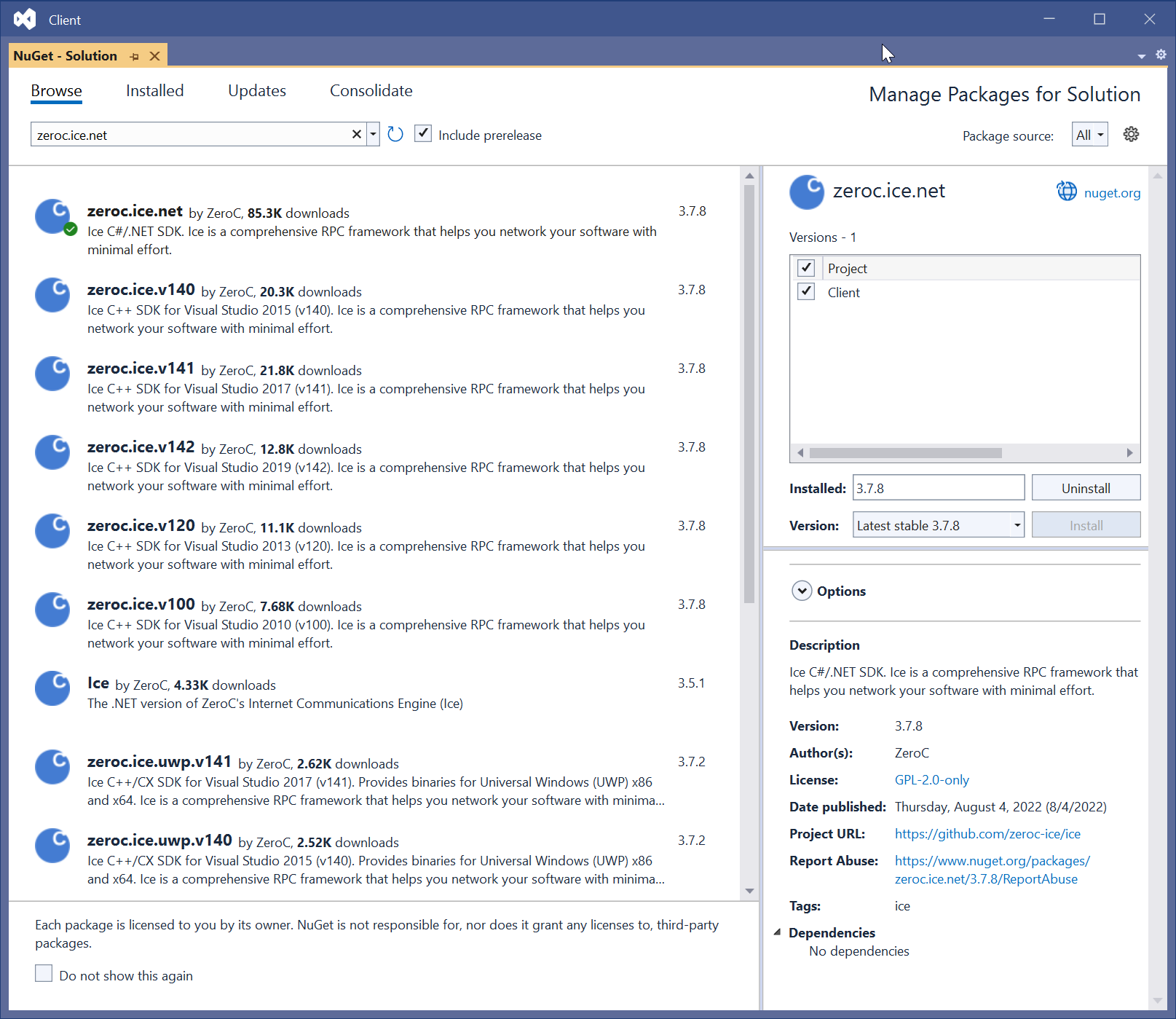Image resolution: width=1176 pixels, height=1019 pixels.
Task: Click the Uninstall button
Action: tap(1085, 488)
